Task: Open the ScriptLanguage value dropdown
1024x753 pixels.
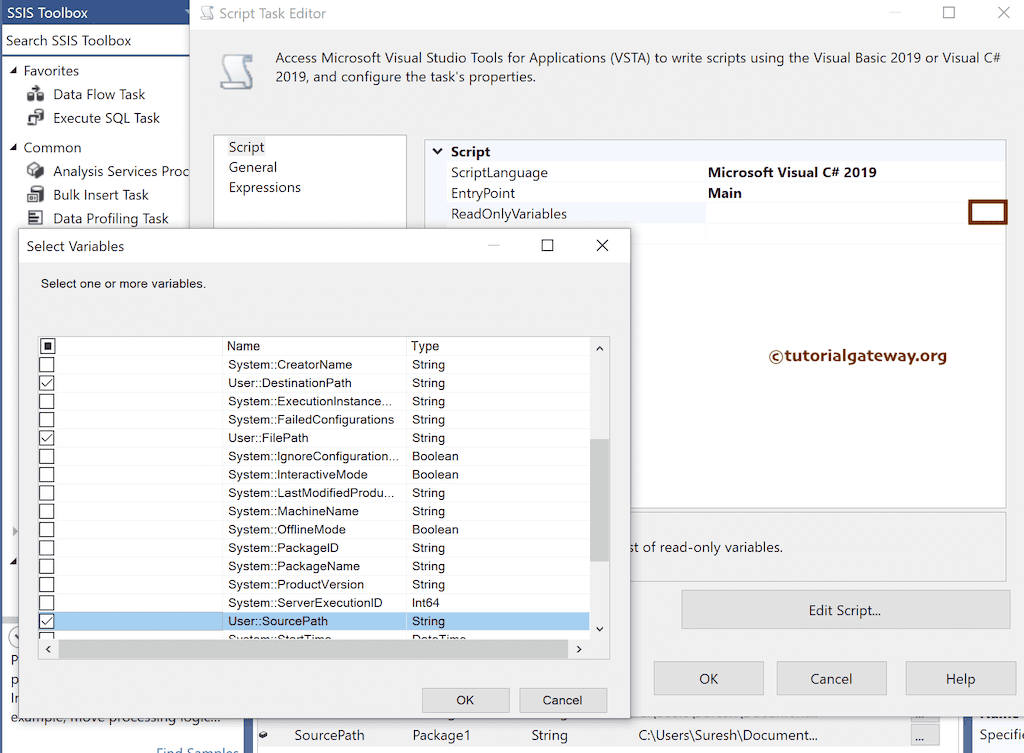Action: pos(855,172)
